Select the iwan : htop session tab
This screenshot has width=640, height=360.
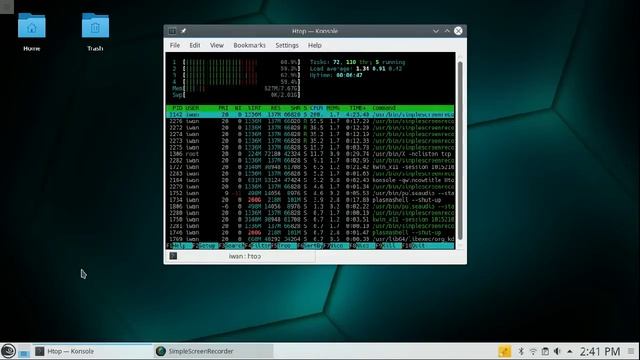pos(241,256)
